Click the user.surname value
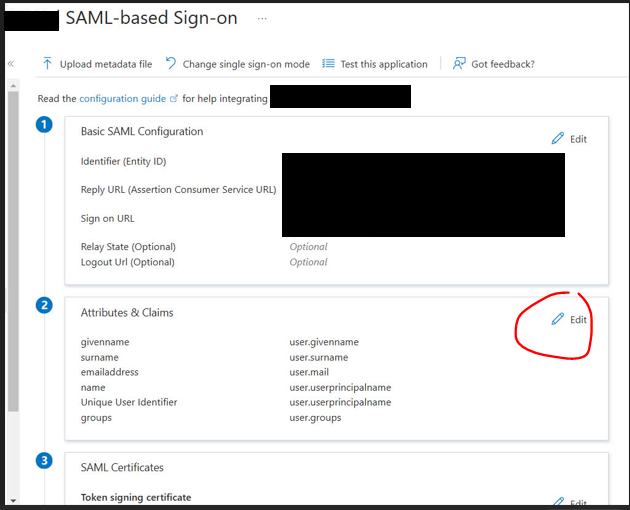Image resolution: width=630 pixels, height=510 pixels. (x=319, y=357)
